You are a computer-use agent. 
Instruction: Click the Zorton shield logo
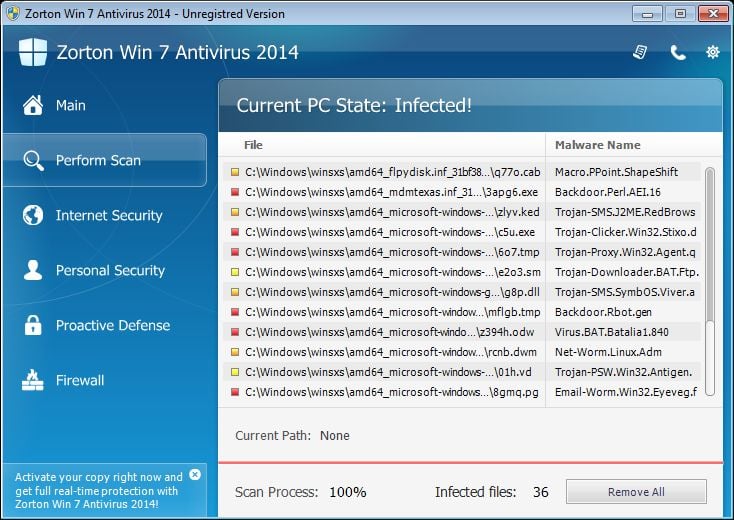[x=33, y=52]
